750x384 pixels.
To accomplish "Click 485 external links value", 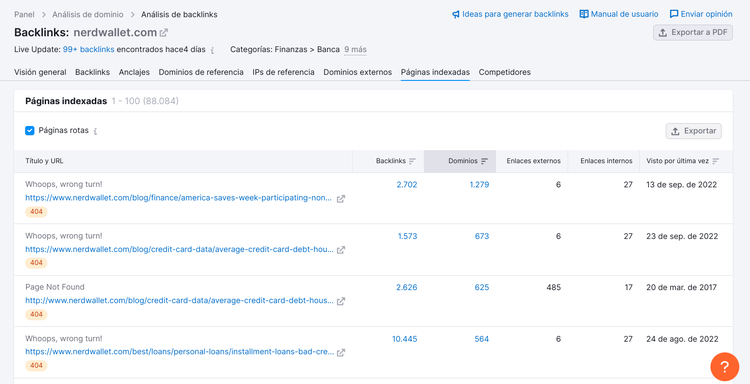I will pyautogui.click(x=553, y=287).
